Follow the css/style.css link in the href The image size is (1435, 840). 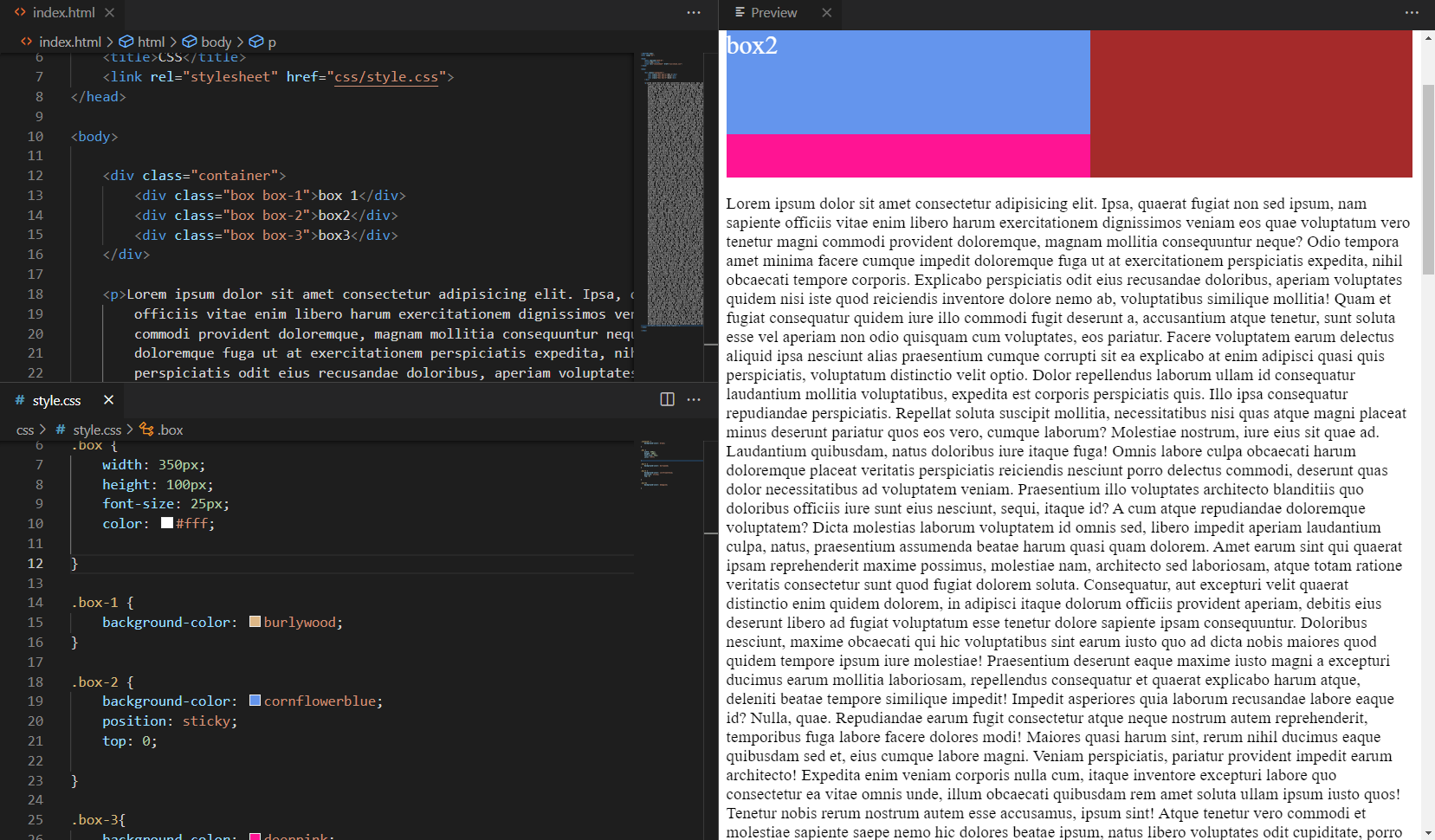point(386,77)
